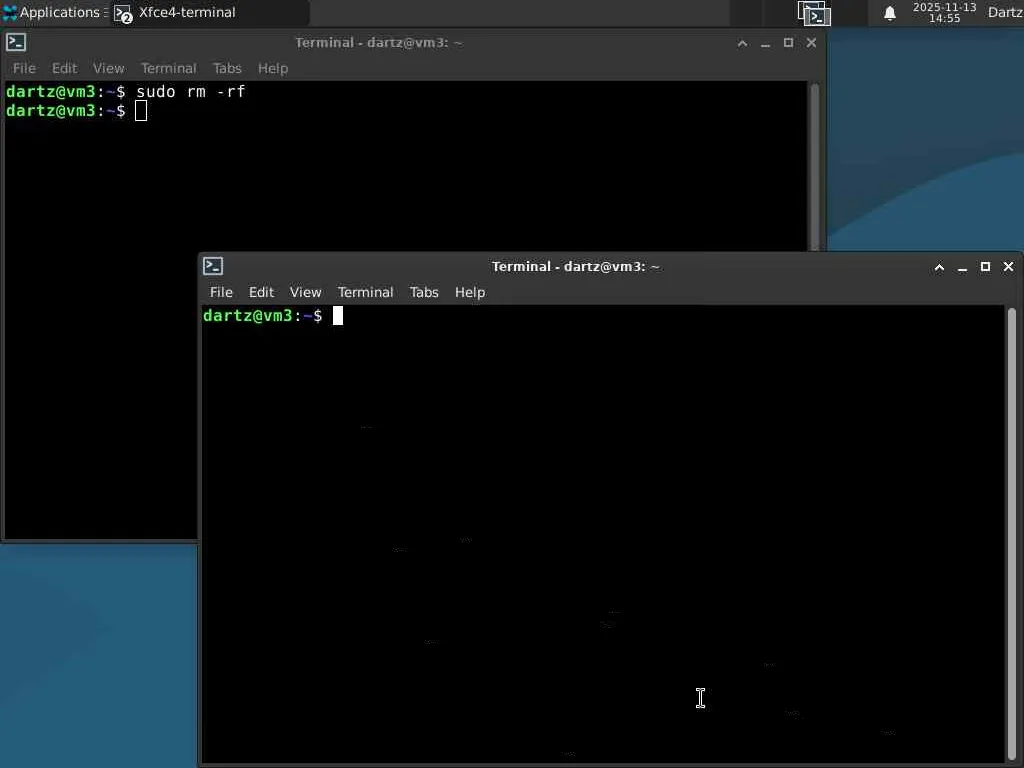Open Tabs menu in front terminal window

(424, 292)
